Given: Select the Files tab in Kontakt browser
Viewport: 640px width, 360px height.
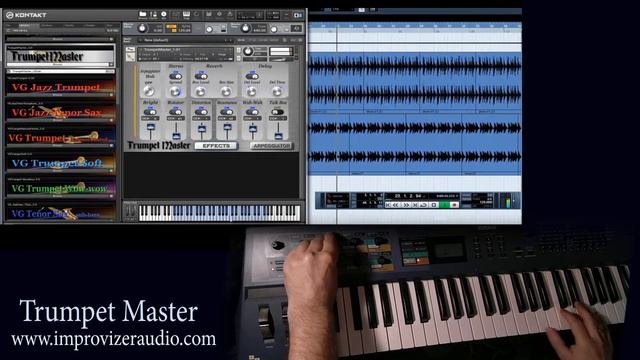Looking at the screenshot, I should 11,25.
